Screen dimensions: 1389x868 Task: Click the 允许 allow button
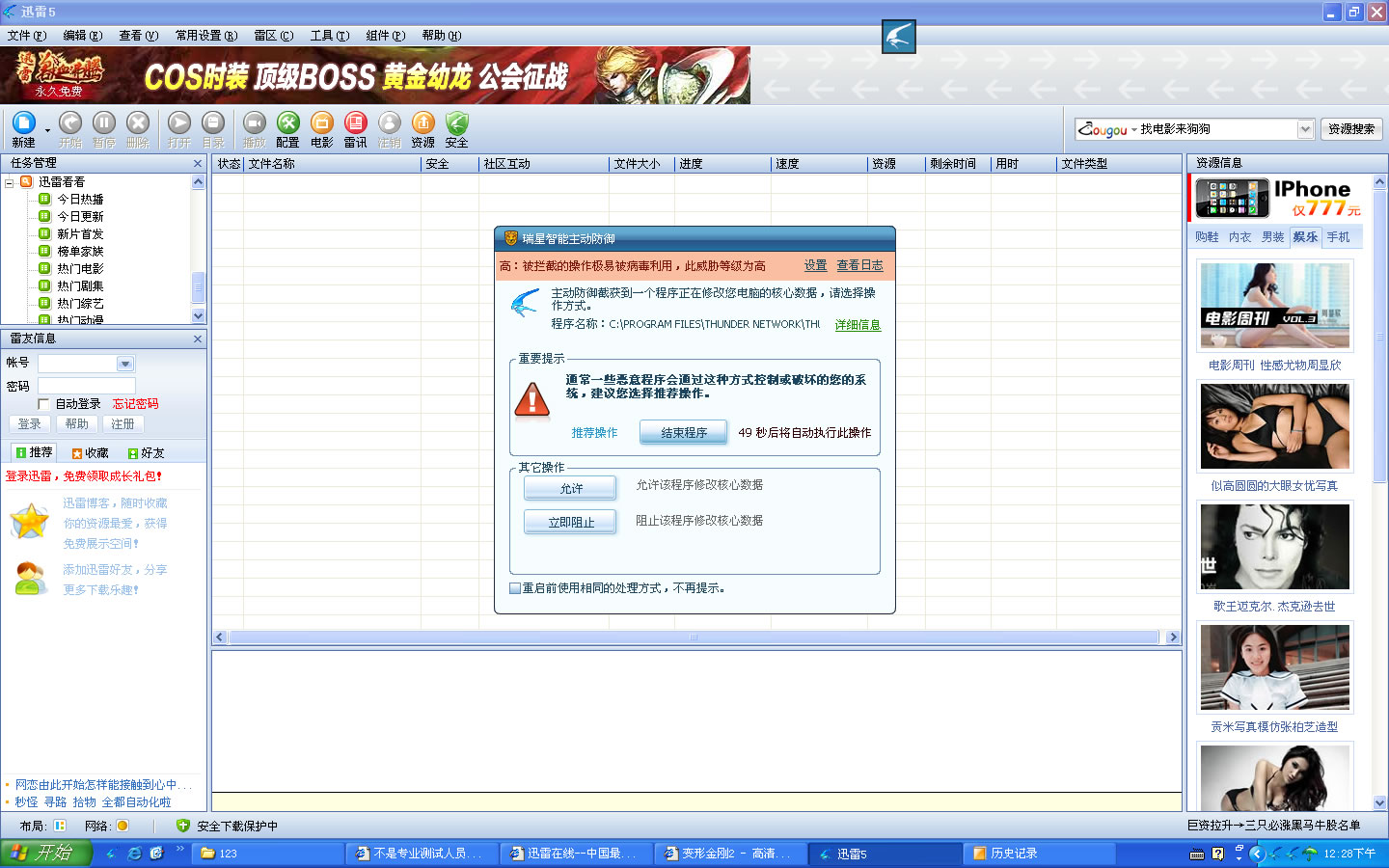[x=570, y=489]
